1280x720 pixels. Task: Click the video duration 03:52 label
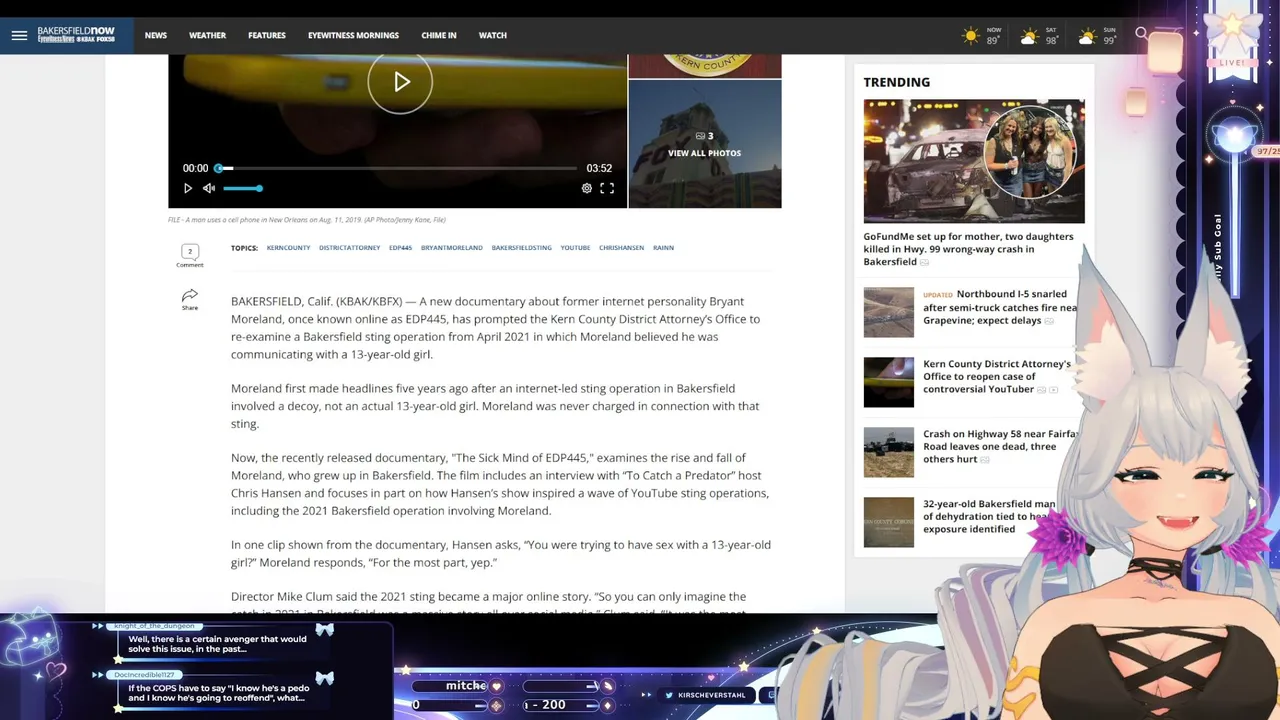(x=599, y=168)
